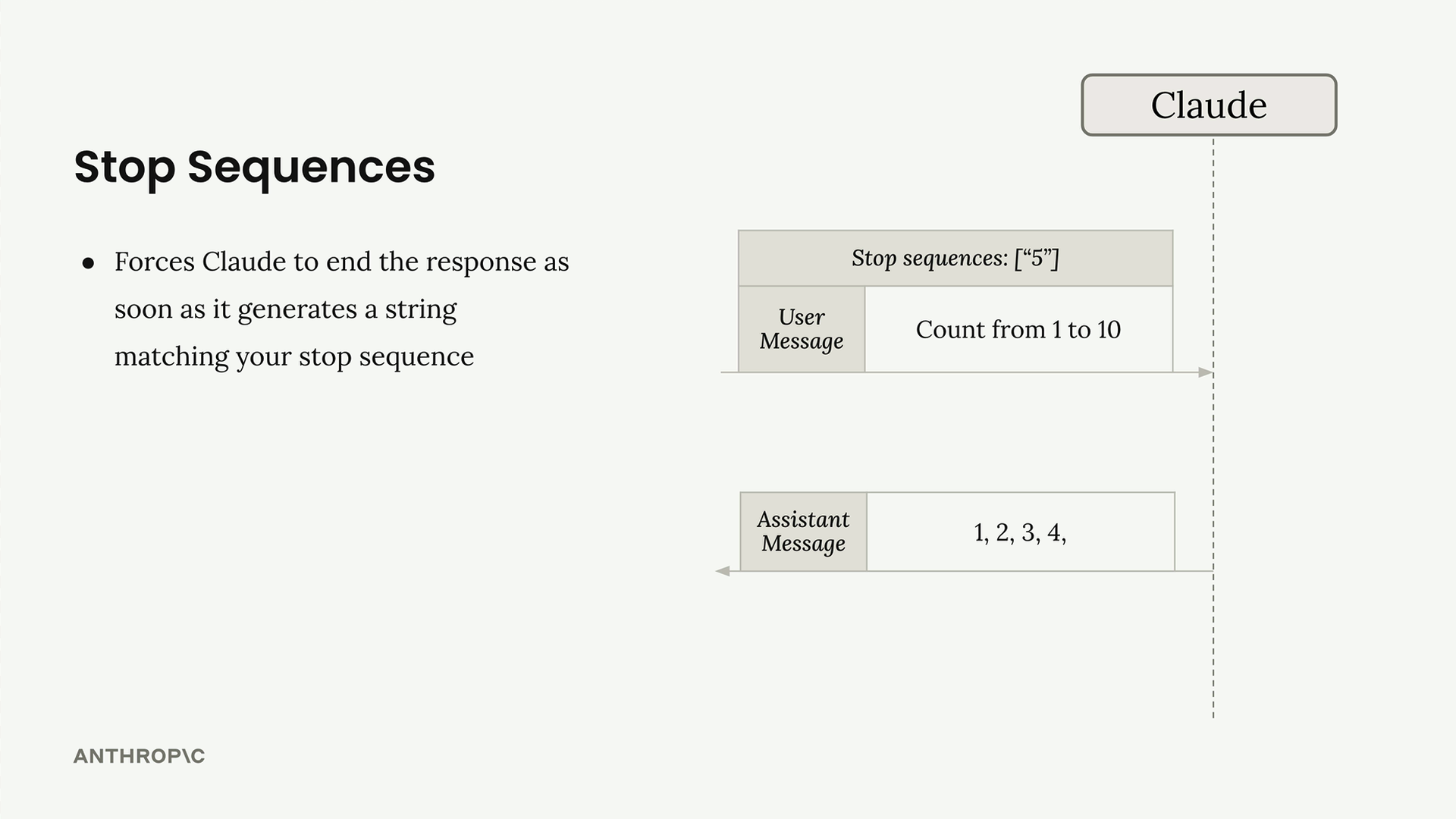
Task: Select the User Message label cell
Action: point(802,329)
